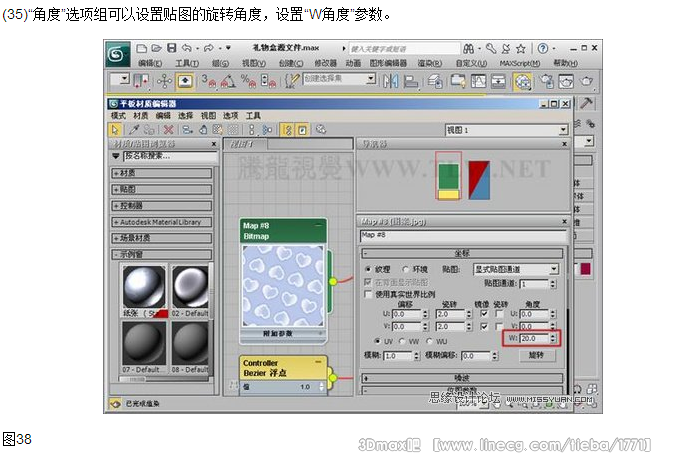680x462 pixels.
Task: Click the hammer utilities icon in the command panel
Action: (x=586, y=103)
